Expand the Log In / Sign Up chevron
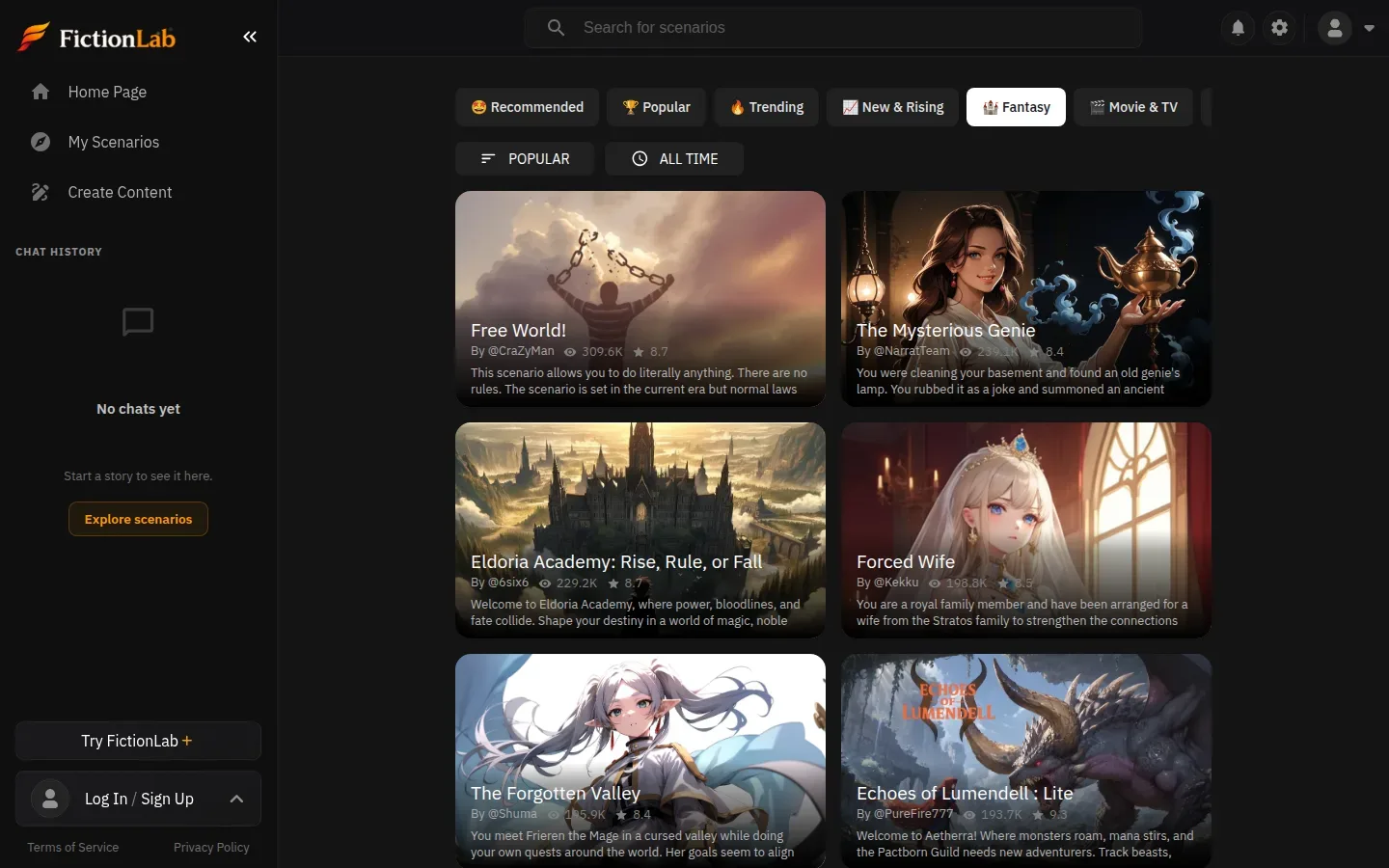Viewport: 1389px width, 868px height. pyautogui.click(x=236, y=799)
